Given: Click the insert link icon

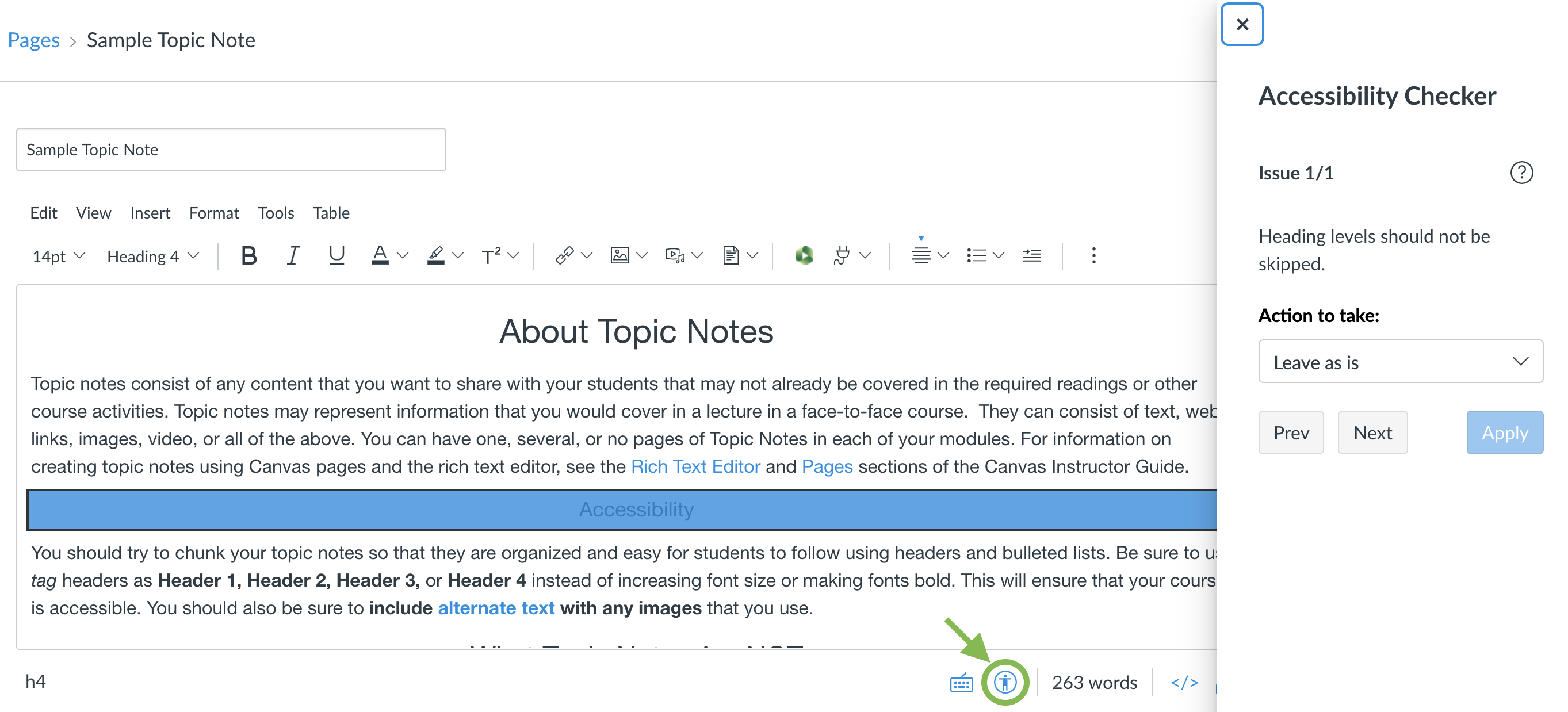Looking at the screenshot, I should [x=565, y=255].
